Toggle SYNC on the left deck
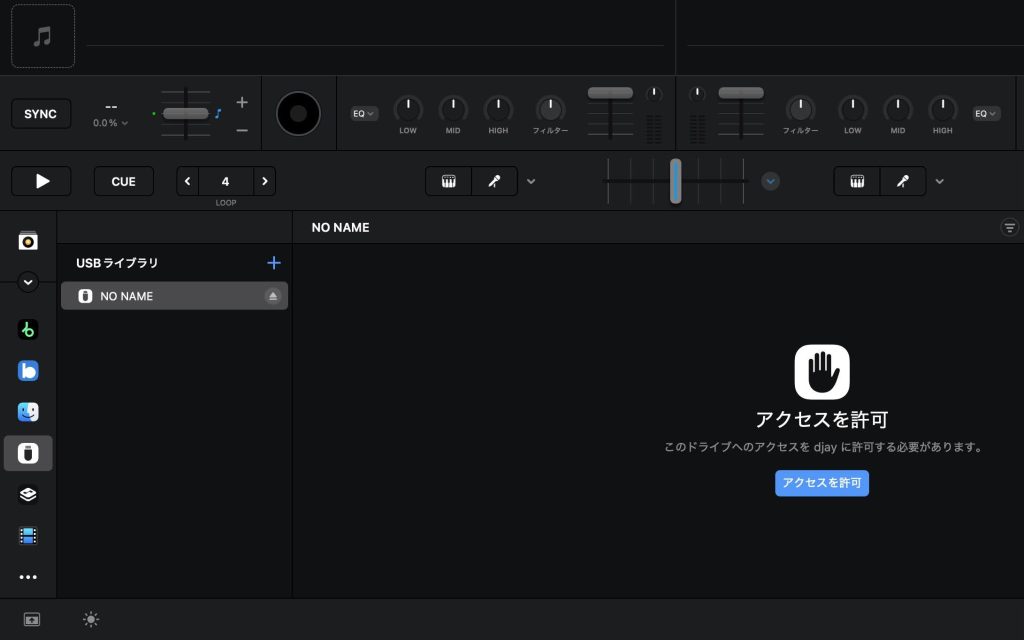The image size is (1024, 640). [x=40, y=114]
